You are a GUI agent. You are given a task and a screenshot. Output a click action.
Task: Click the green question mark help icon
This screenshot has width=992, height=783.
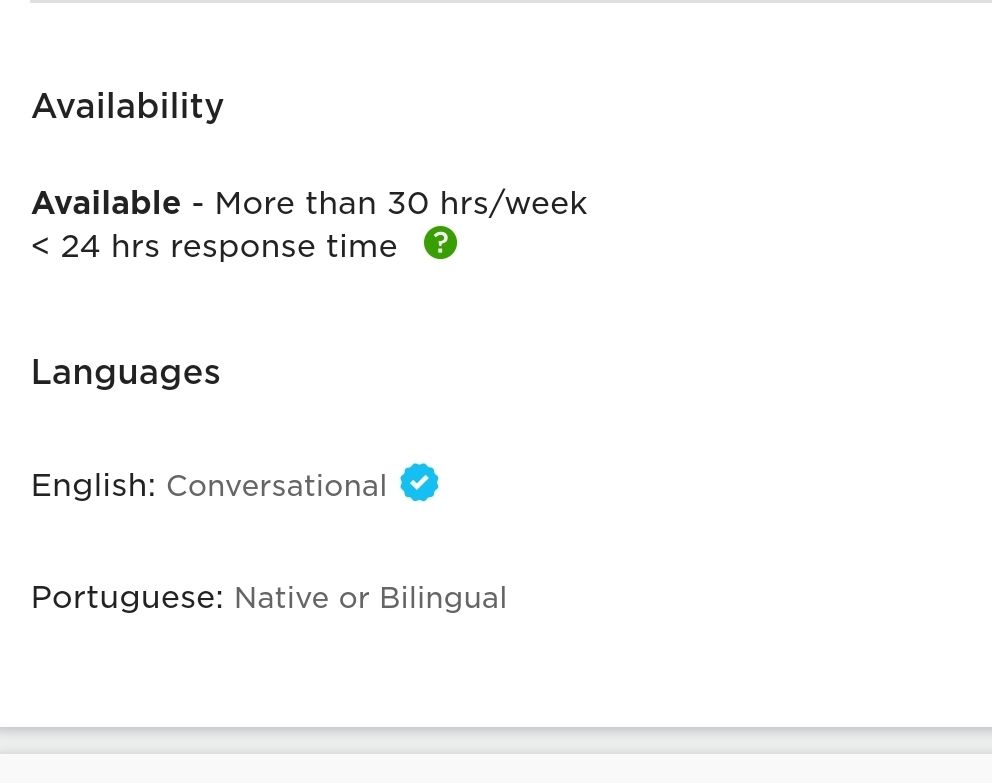click(440, 243)
